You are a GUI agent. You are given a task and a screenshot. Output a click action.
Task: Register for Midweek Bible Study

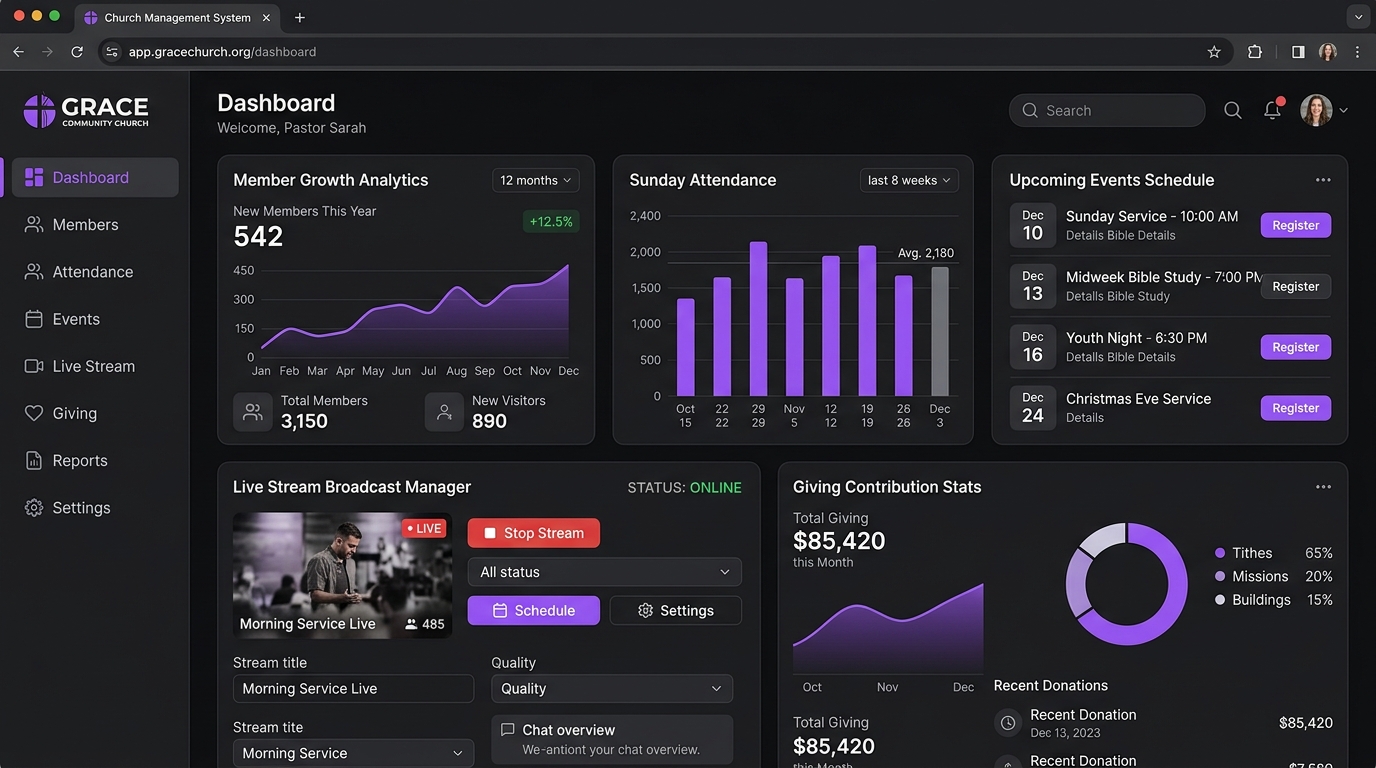(1295, 286)
